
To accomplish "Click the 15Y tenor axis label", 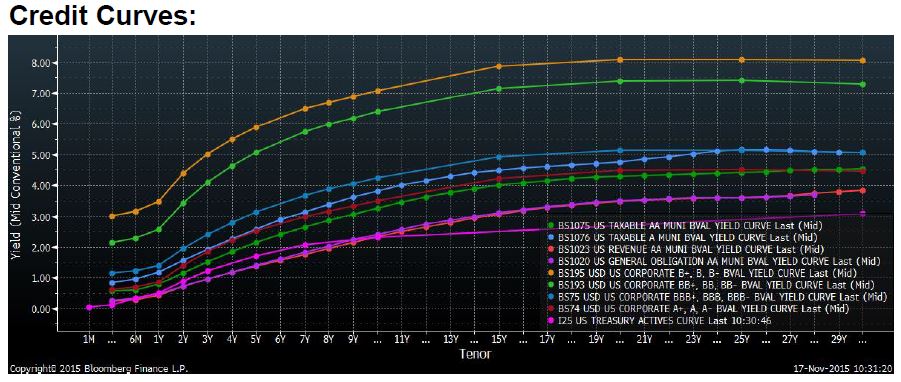I will 499,339.
